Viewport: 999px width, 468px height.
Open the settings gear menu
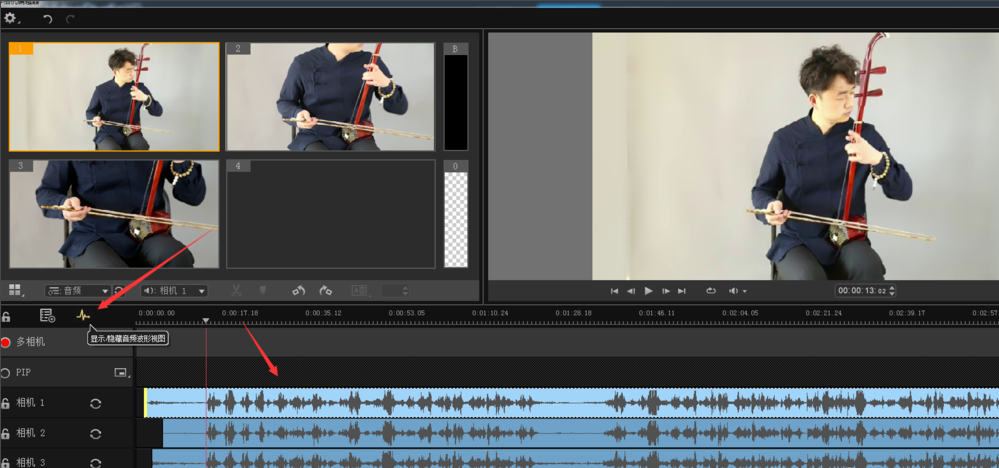[x=11, y=18]
